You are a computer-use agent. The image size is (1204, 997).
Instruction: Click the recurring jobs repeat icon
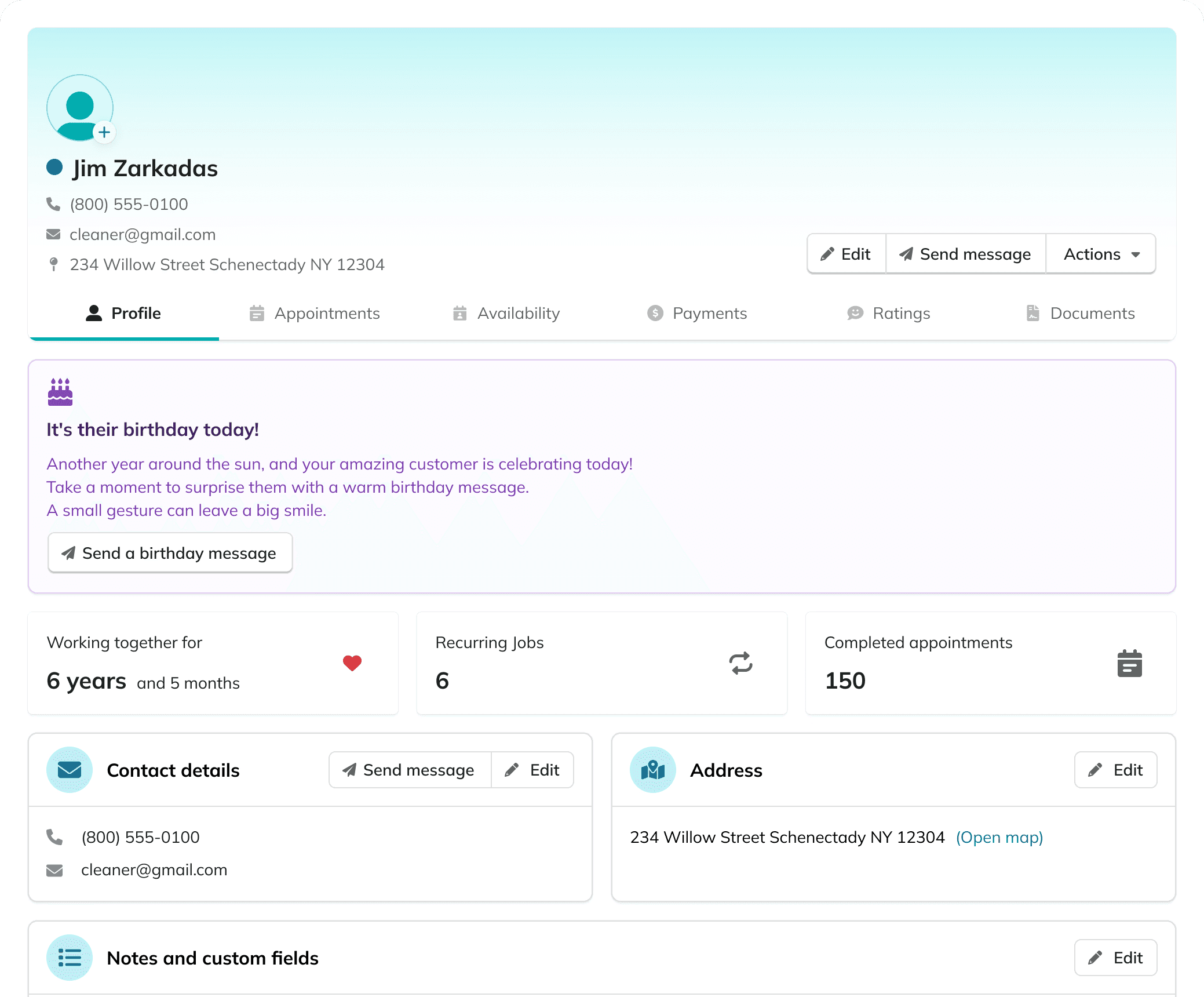click(x=740, y=663)
